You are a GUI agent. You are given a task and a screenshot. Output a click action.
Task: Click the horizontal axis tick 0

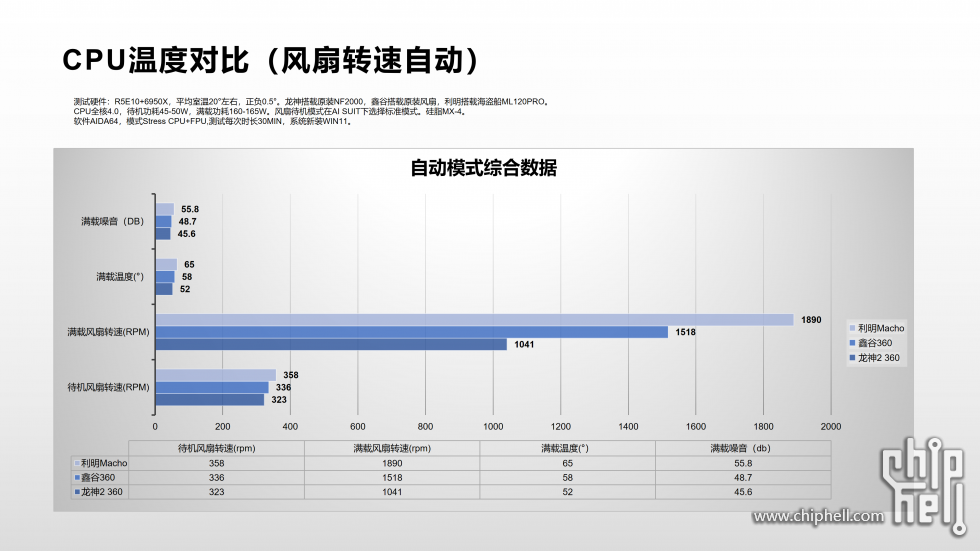point(155,426)
